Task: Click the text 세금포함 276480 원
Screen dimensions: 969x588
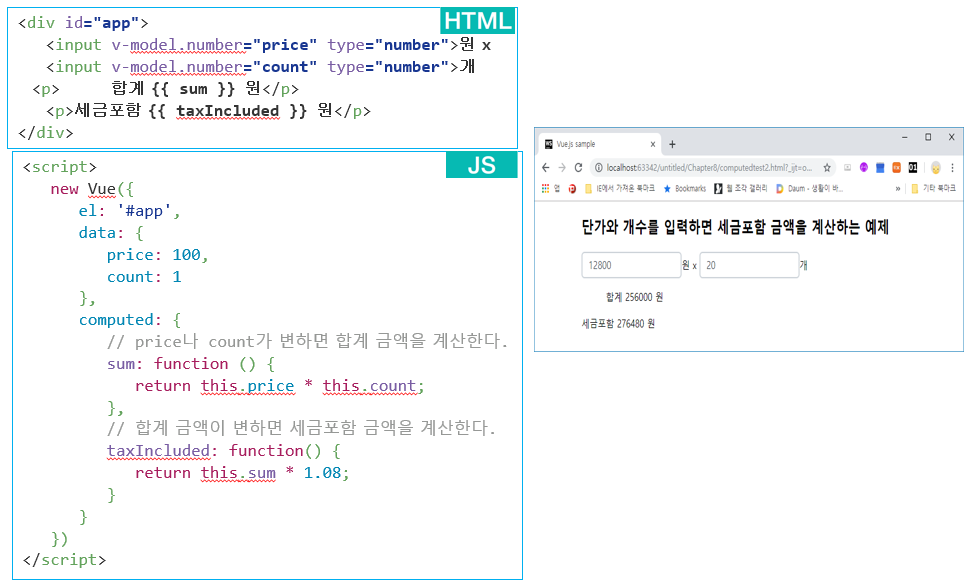Action: pos(618,324)
